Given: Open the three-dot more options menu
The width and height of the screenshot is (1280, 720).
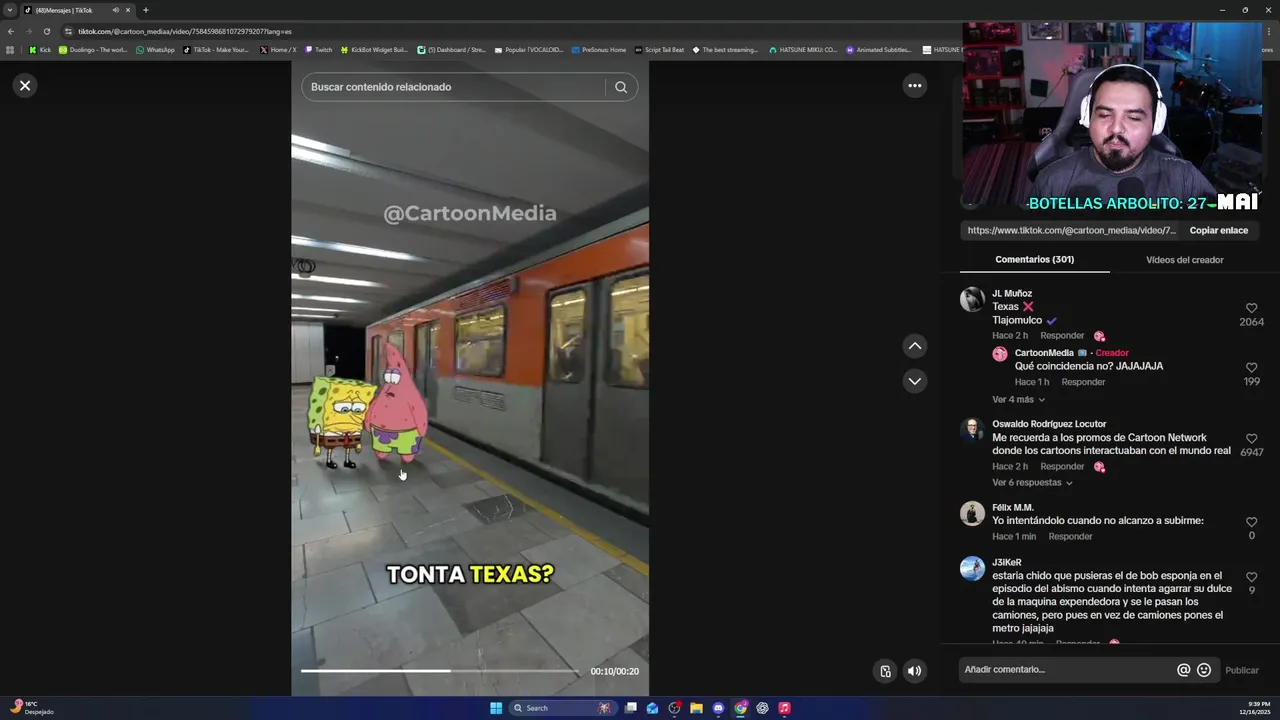Looking at the screenshot, I should (x=914, y=86).
